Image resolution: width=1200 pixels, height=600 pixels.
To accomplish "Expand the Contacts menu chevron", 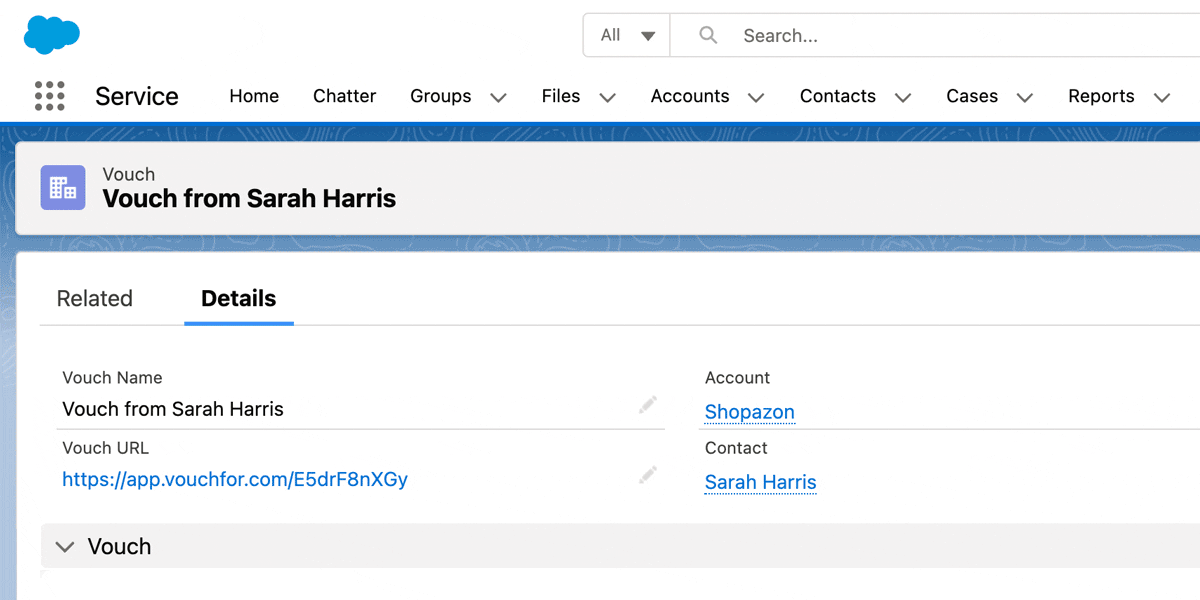I will (x=903, y=97).
